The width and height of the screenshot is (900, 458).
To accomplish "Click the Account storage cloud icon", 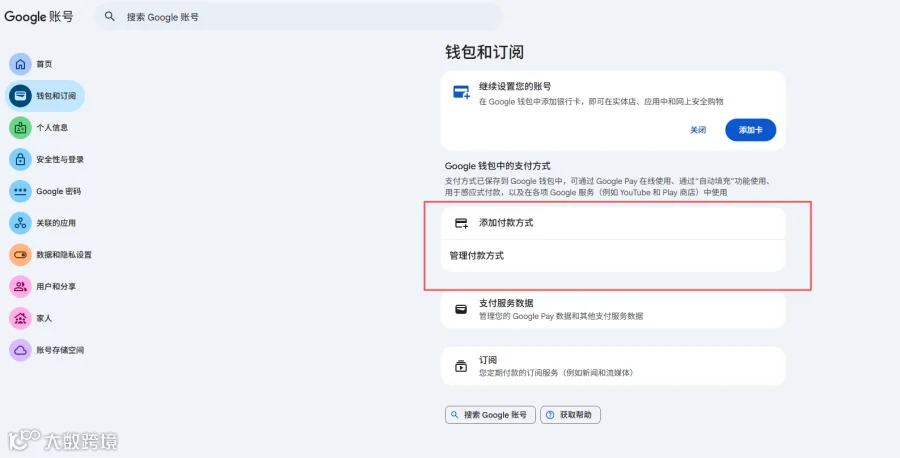I will tap(20, 350).
